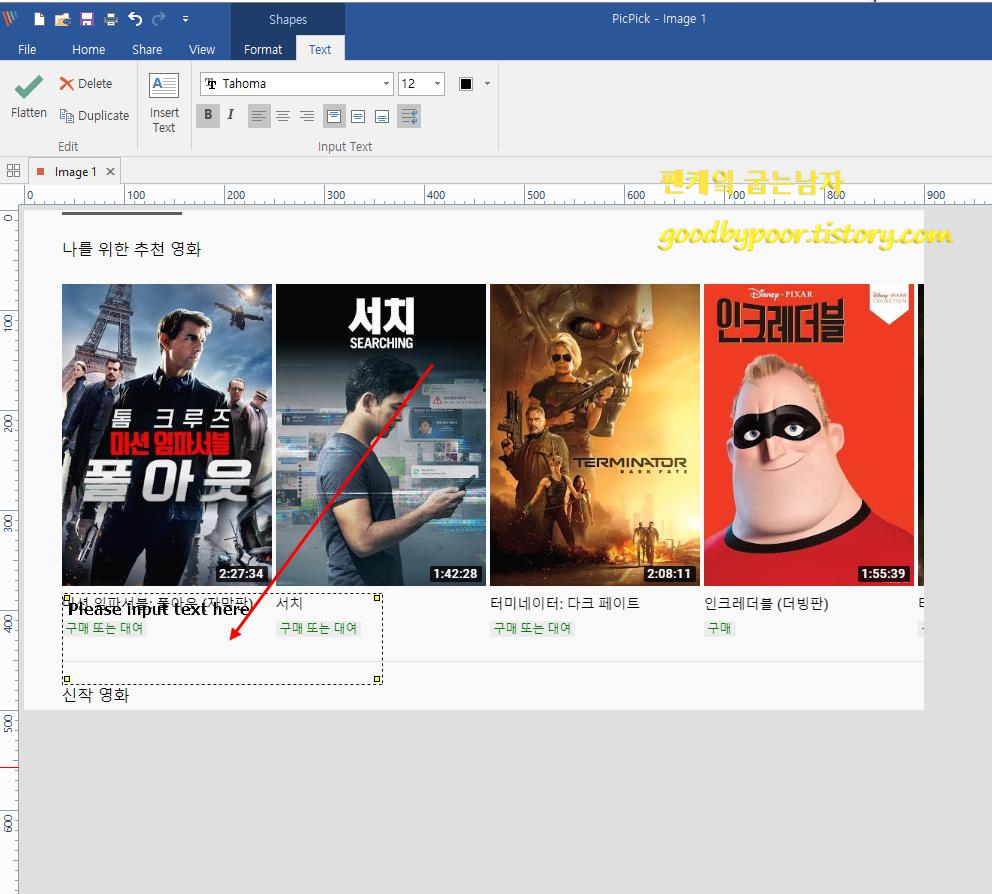Screen dimensions: 992x894
Task: Switch to the View ribbon tab
Action: (x=202, y=49)
